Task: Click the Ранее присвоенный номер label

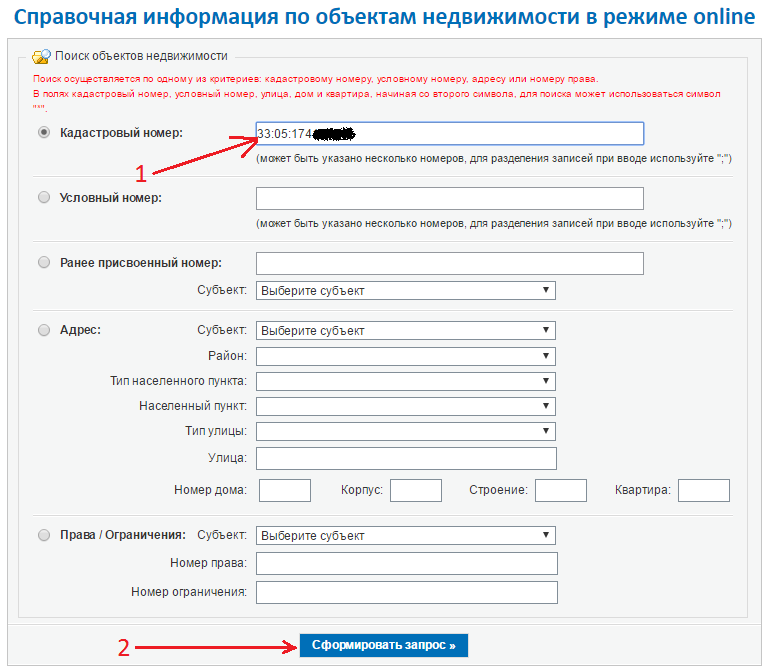Action: 141,263
